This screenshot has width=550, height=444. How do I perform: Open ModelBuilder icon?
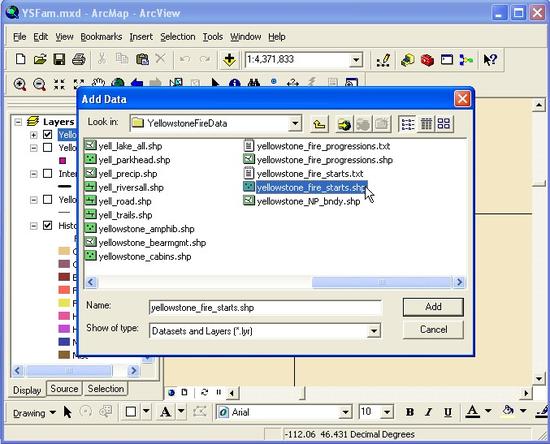[466, 60]
